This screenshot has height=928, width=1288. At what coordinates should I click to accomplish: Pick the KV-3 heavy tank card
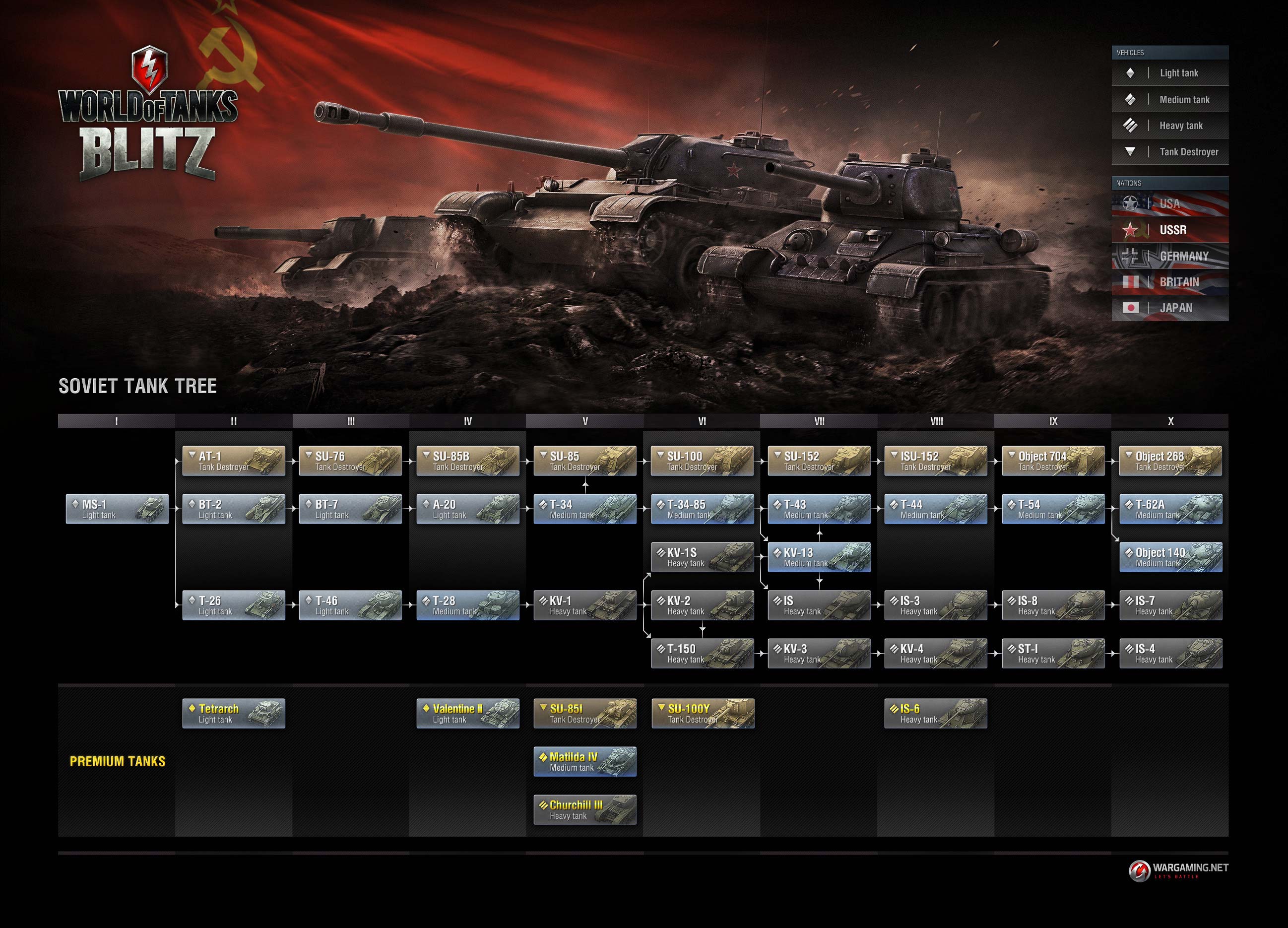tap(820, 653)
